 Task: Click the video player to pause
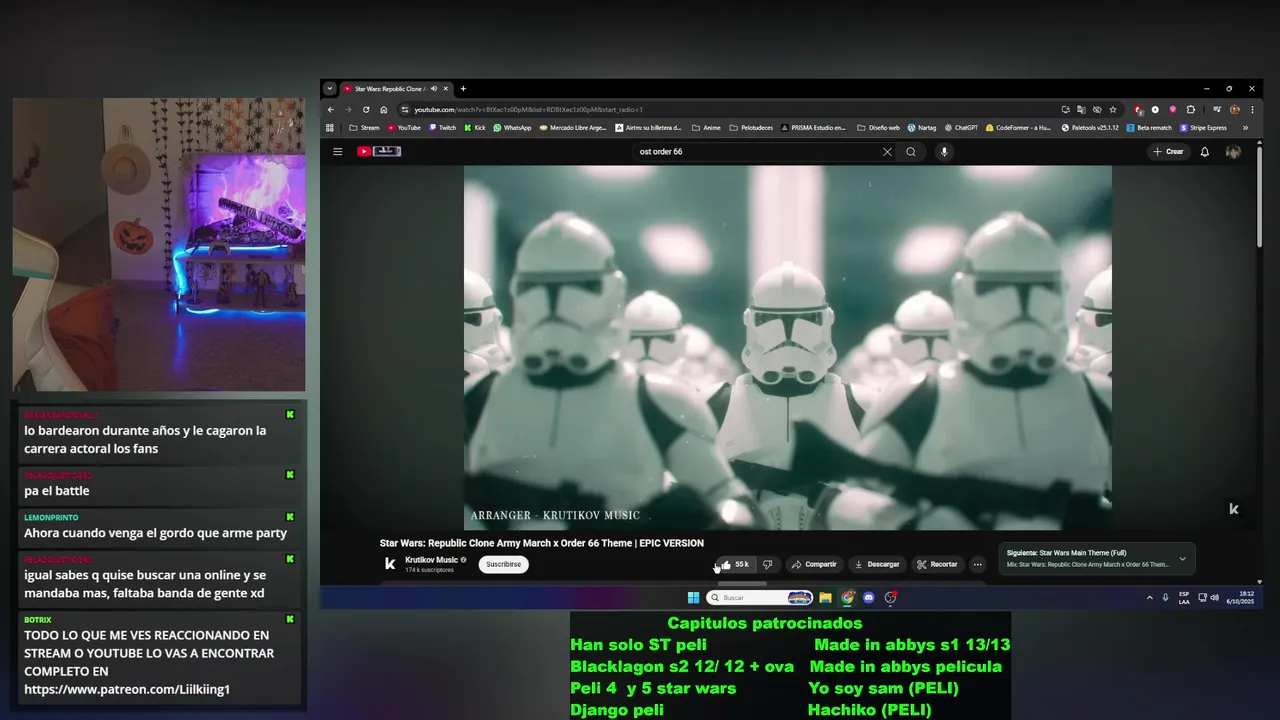point(788,347)
